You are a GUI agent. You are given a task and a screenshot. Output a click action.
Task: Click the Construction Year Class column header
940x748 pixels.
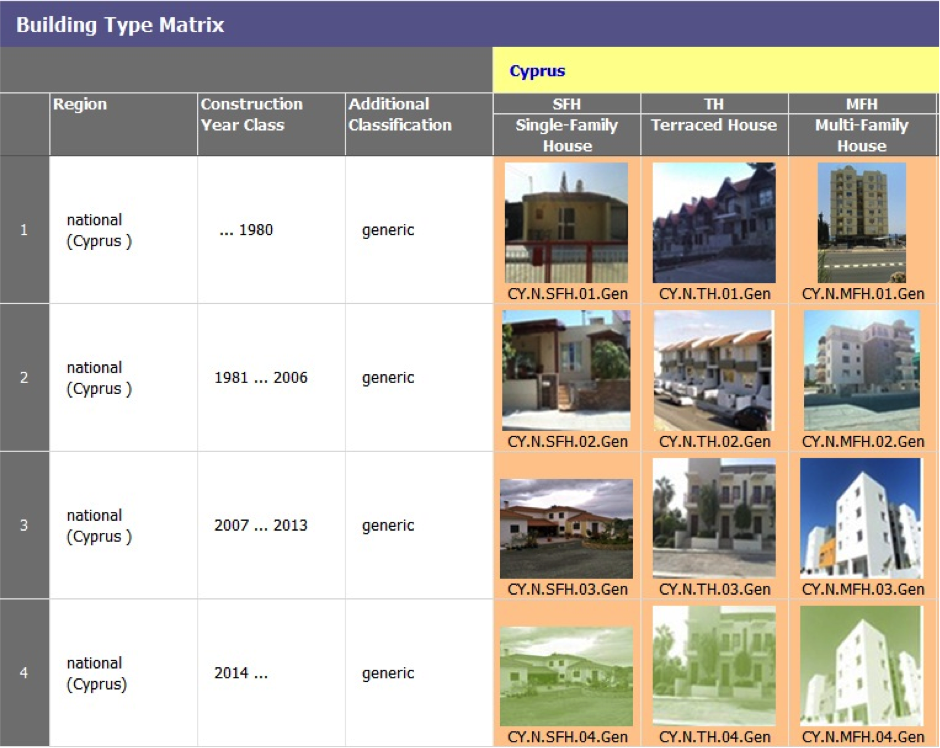coord(251,115)
